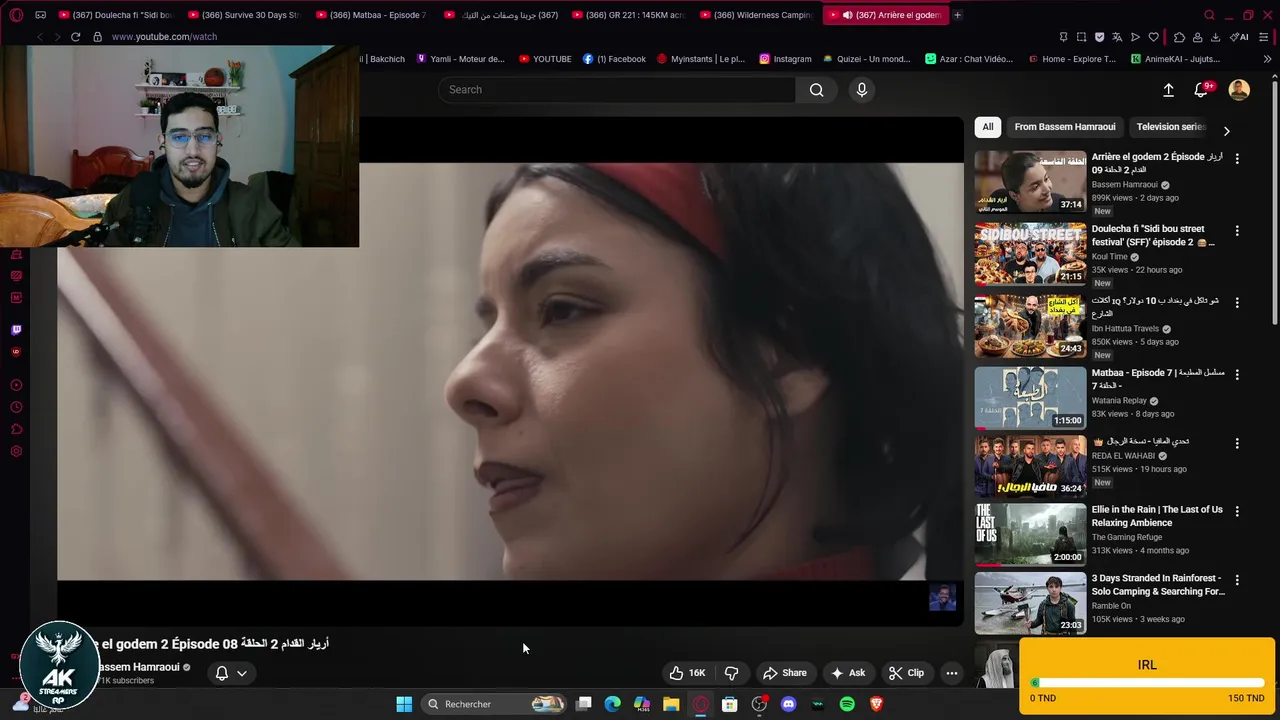The width and height of the screenshot is (1280, 720).
Task: Open a new browser tab
Action: (957, 15)
